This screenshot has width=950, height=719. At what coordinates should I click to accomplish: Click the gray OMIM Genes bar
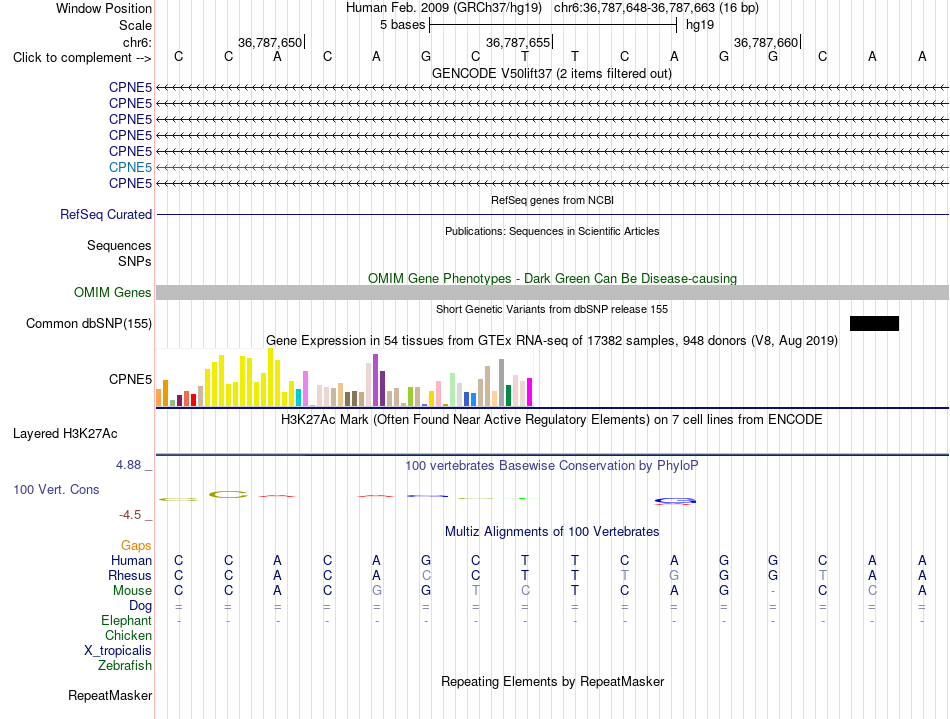tap(552, 293)
